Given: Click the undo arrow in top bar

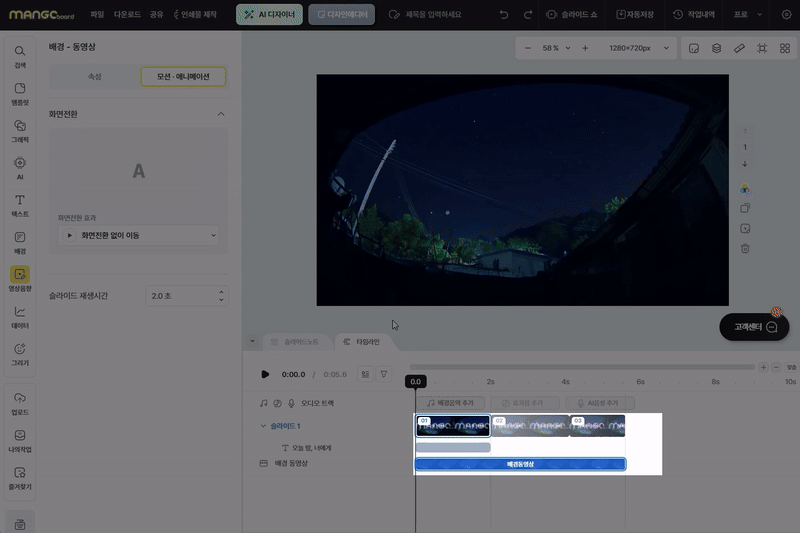Looking at the screenshot, I should tap(502, 15).
